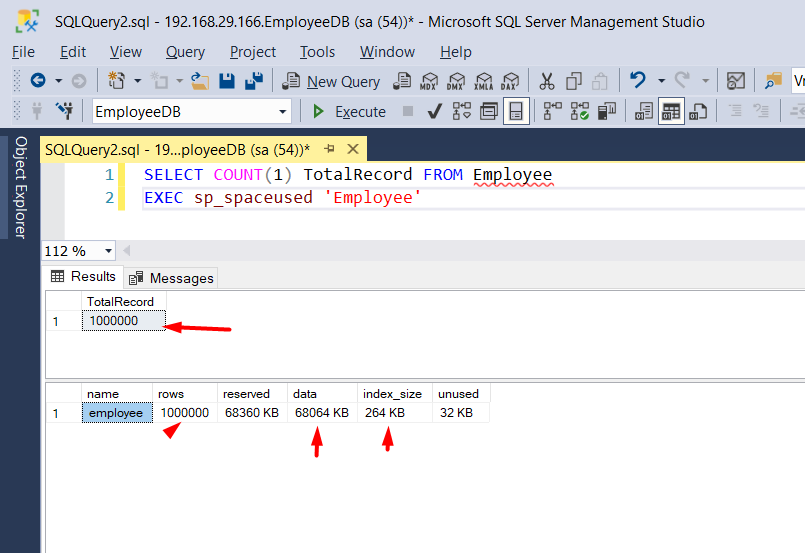Open the Help menu
This screenshot has width=805, height=553.
click(455, 52)
